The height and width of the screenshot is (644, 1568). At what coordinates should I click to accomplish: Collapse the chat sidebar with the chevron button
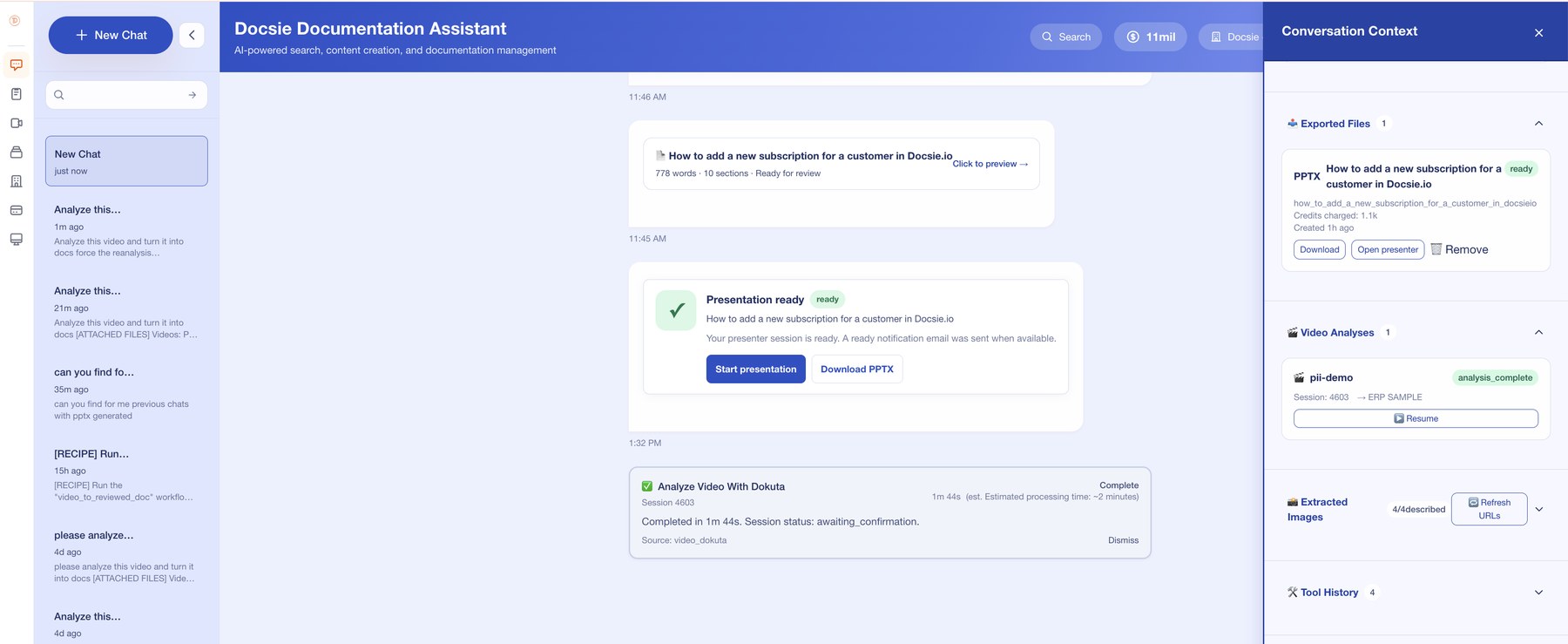point(192,35)
